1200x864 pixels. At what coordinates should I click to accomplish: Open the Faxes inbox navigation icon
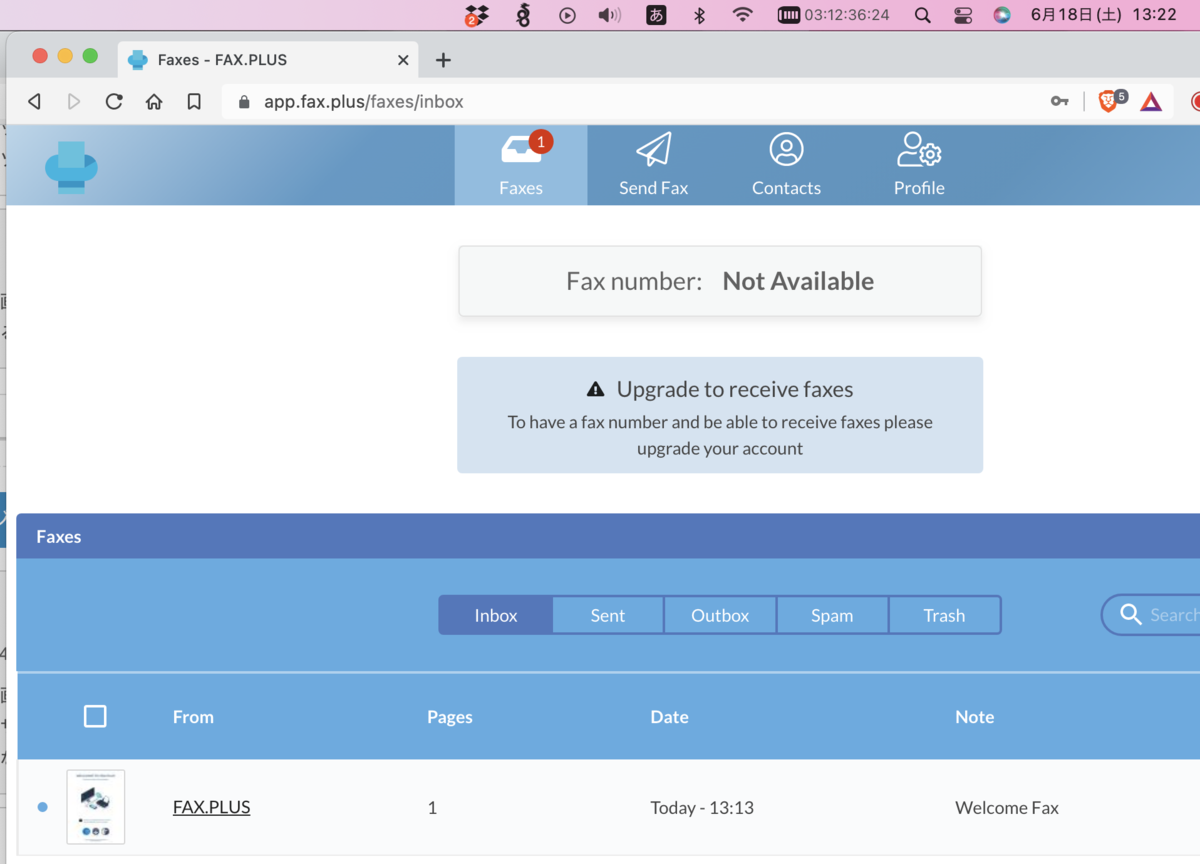pos(521,165)
